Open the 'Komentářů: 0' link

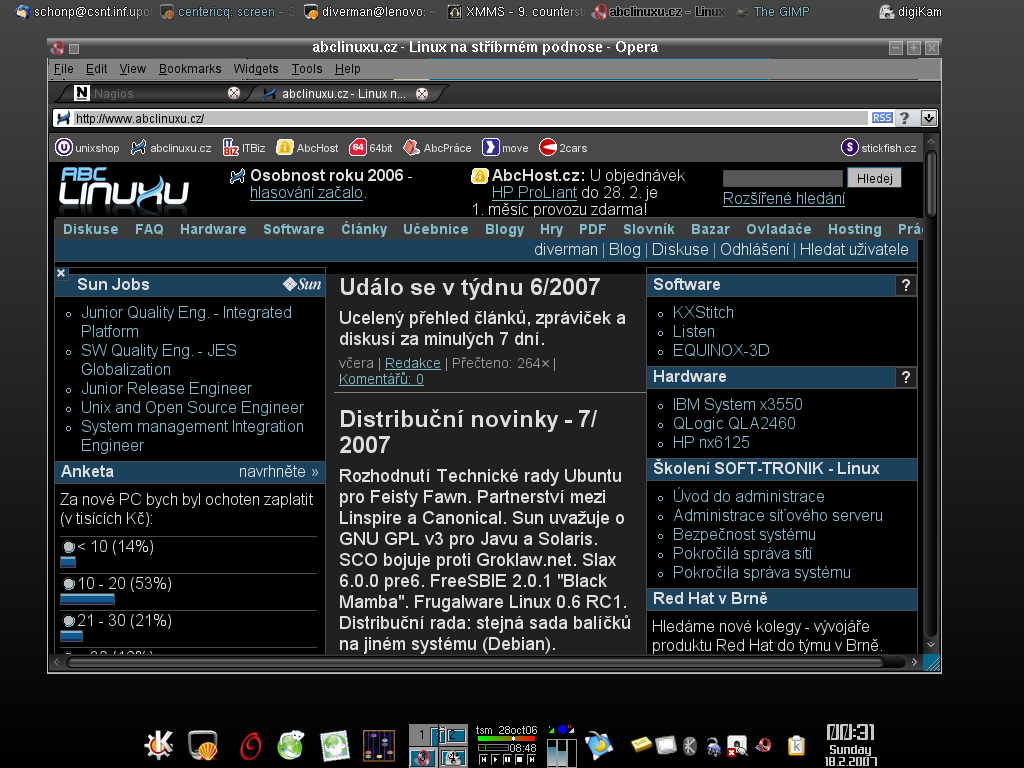click(x=381, y=379)
